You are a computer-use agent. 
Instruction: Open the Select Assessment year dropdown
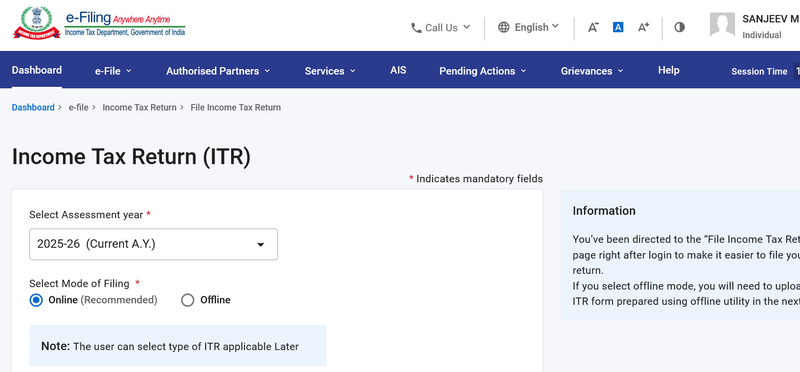[x=154, y=244]
